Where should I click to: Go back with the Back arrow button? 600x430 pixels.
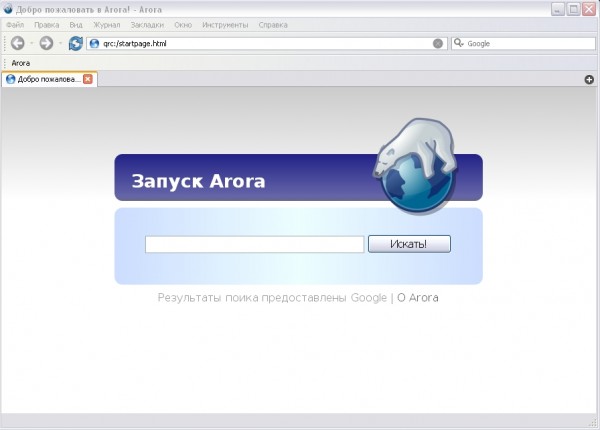tap(18, 43)
